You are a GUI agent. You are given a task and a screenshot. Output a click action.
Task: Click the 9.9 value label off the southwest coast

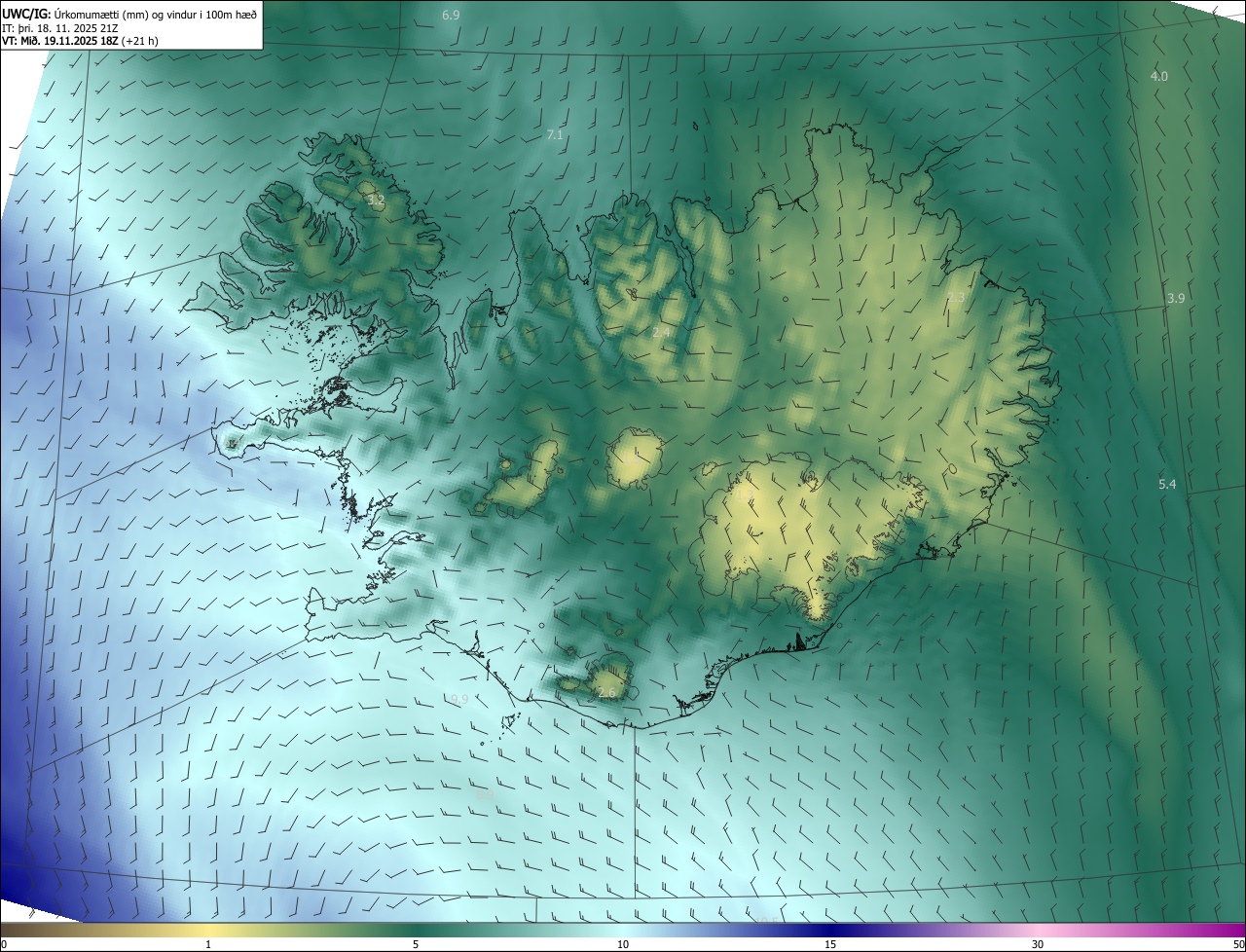(459, 699)
